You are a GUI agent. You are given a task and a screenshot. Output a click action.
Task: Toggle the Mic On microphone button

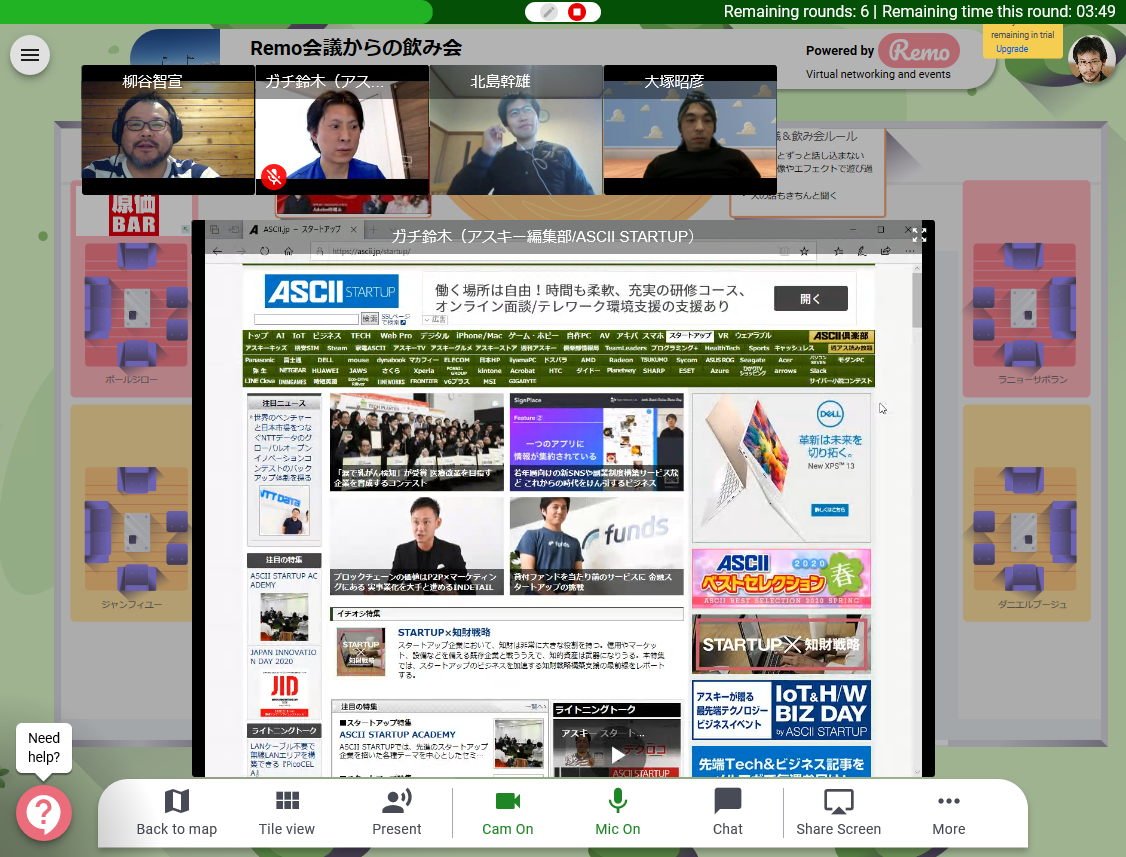pyautogui.click(x=618, y=813)
